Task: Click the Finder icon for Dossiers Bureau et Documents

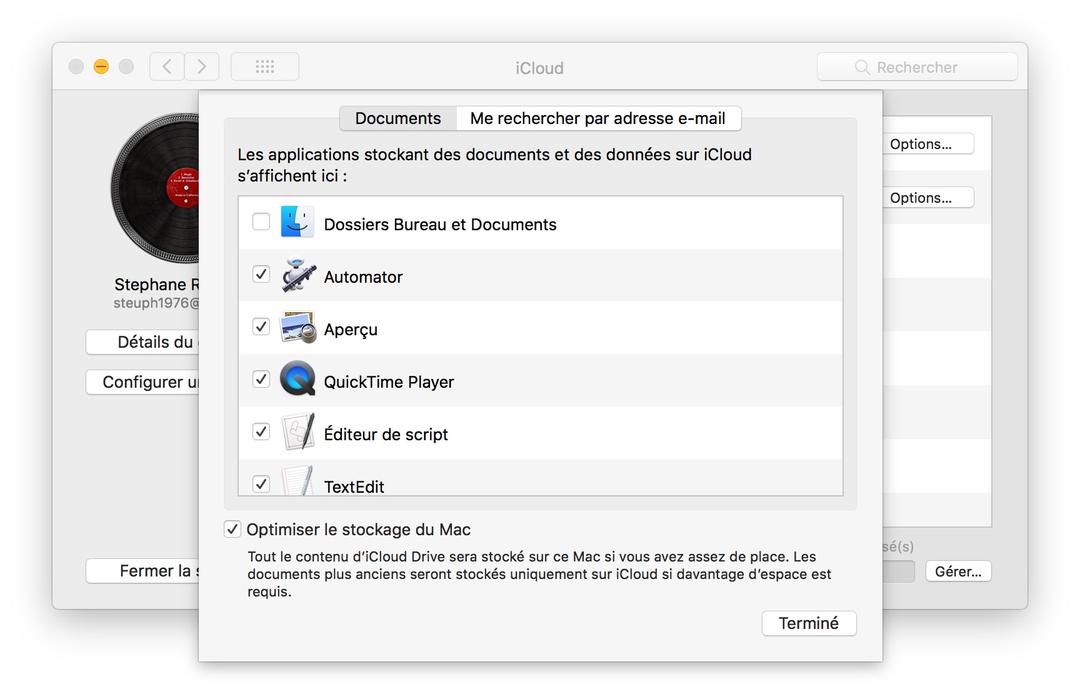Action: click(297, 222)
